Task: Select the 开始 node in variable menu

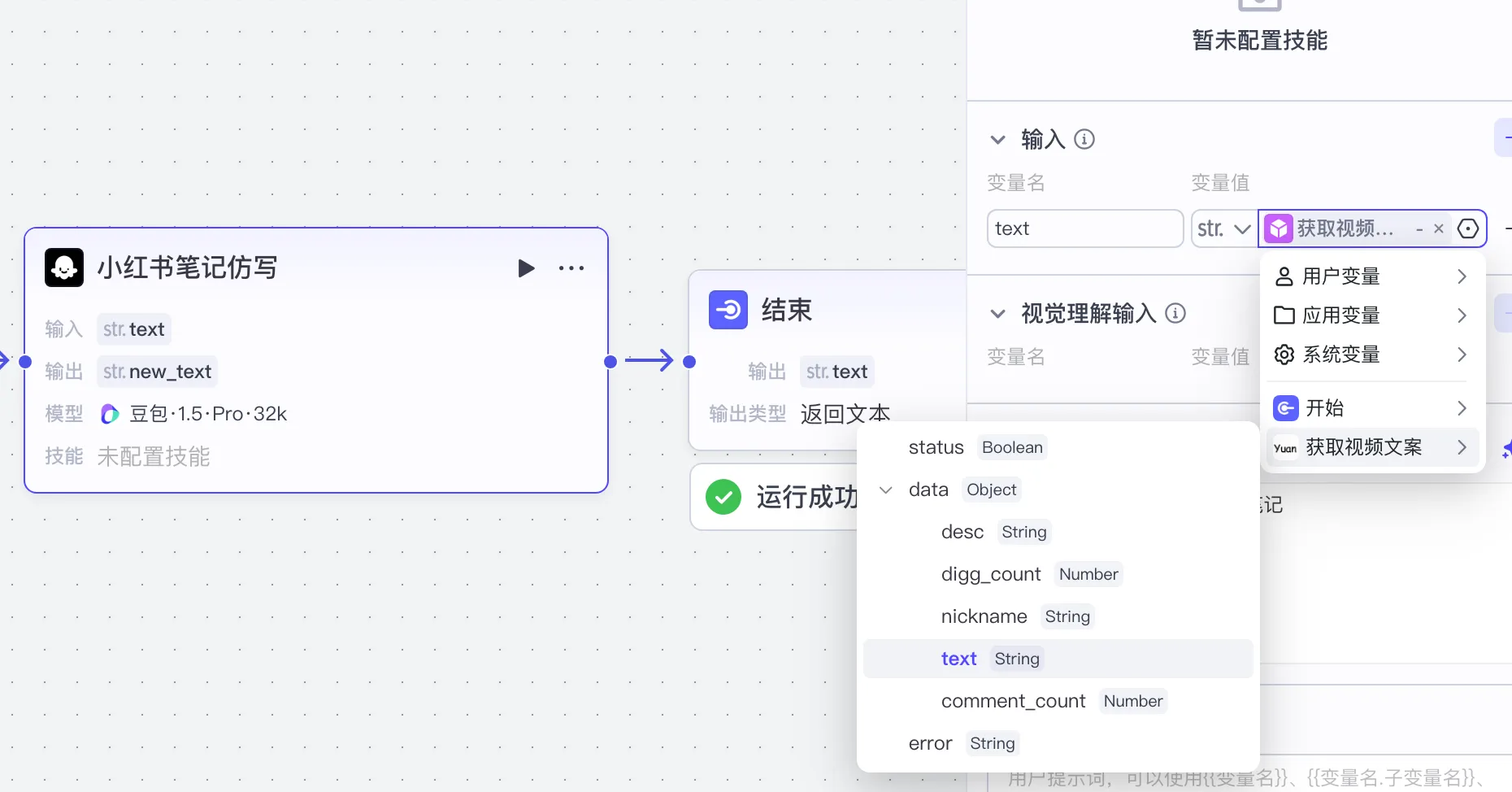Action: tap(1371, 407)
